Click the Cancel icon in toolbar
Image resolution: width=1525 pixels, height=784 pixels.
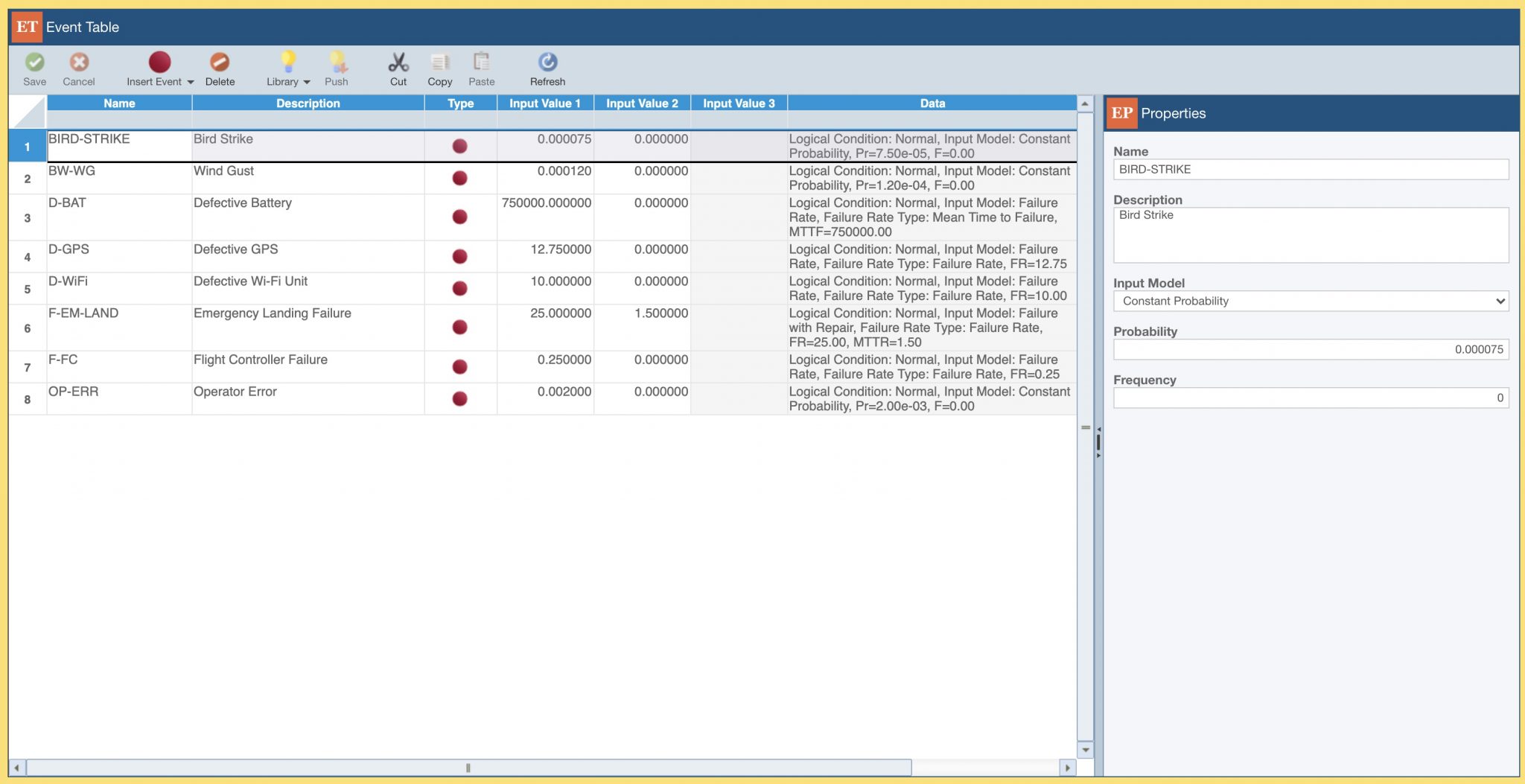[79, 63]
